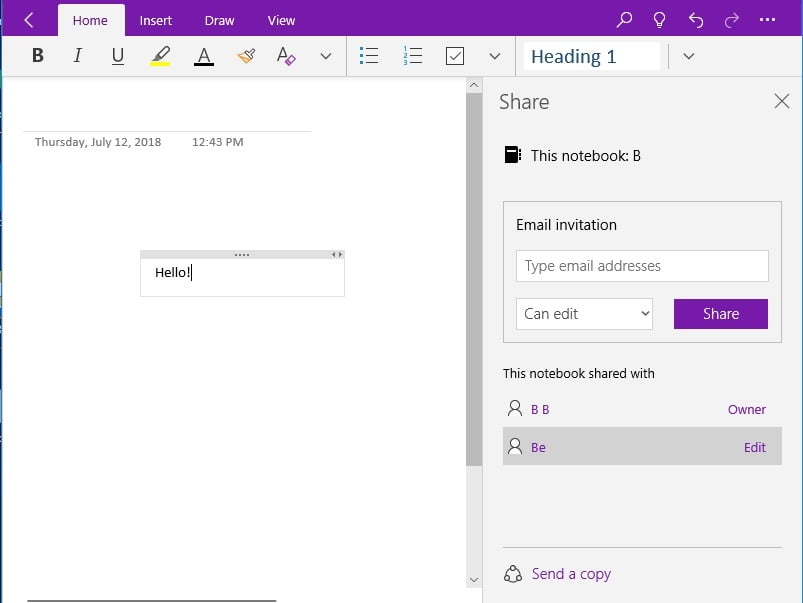Select the Heading 1 style box
803x603 pixels.
pos(591,56)
